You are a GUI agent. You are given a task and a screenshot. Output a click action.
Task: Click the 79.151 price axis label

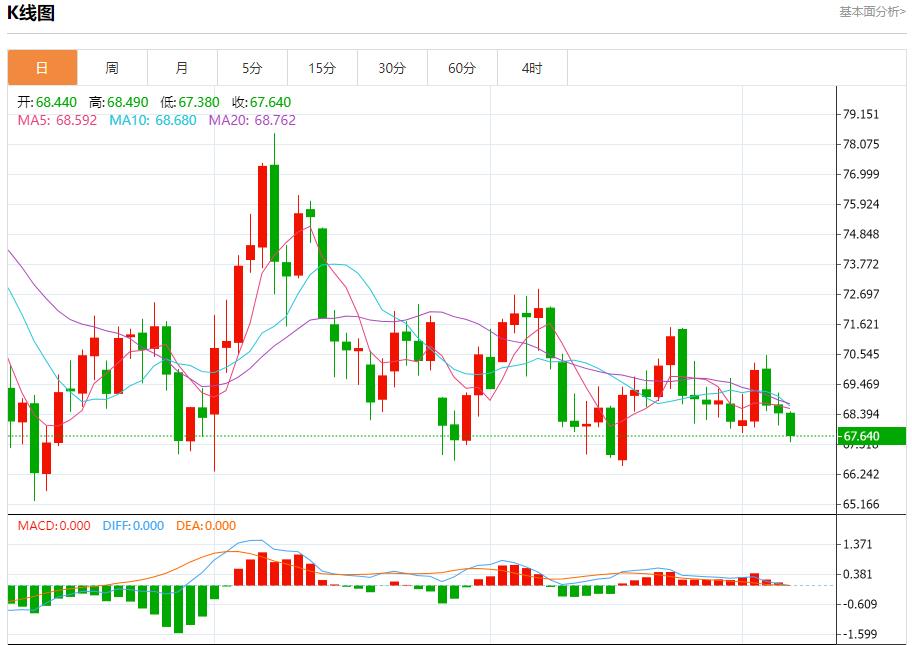tap(861, 114)
